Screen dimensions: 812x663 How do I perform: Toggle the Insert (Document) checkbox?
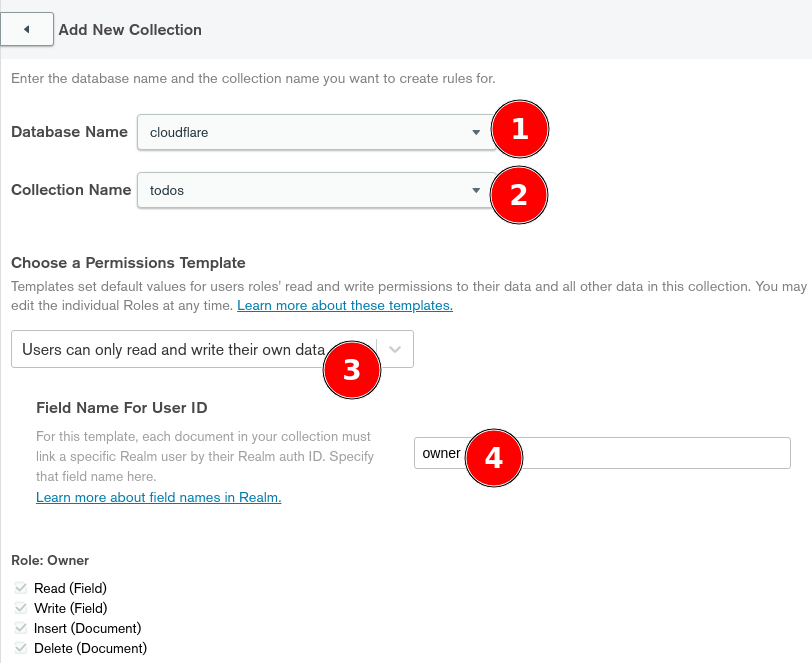(21, 628)
